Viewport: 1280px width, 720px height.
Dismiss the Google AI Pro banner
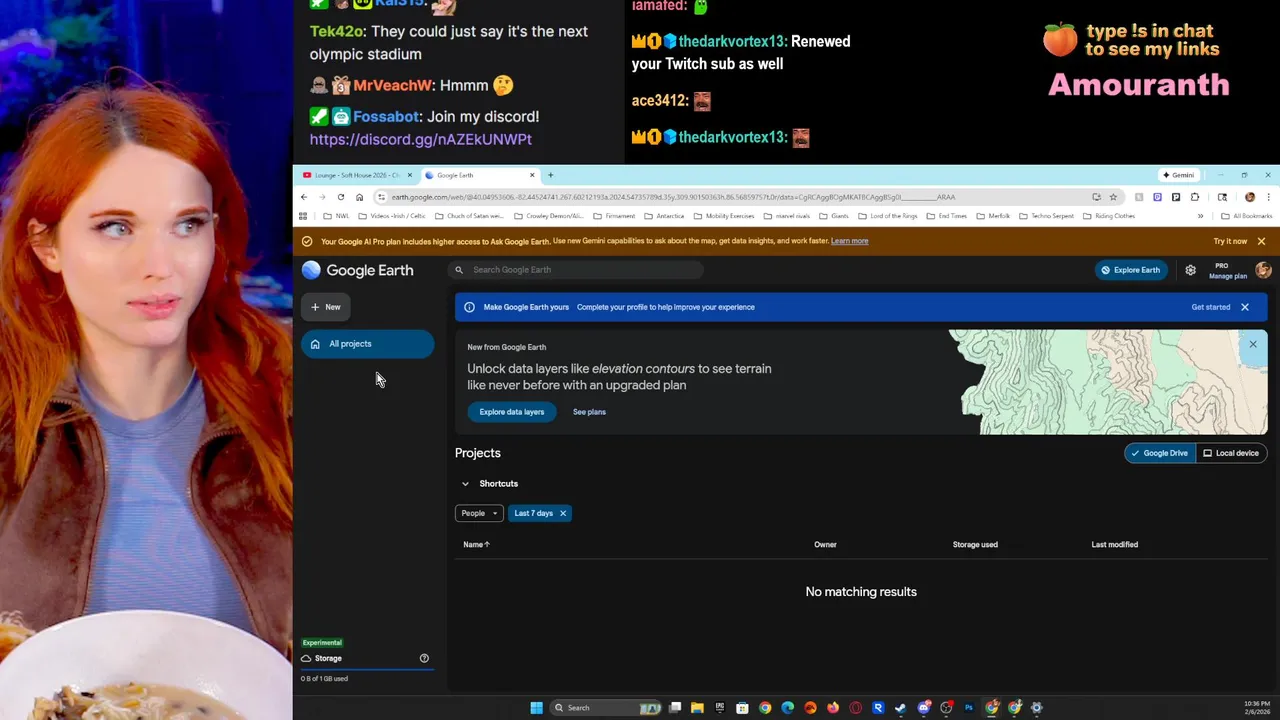pyautogui.click(x=1261, y=241)
